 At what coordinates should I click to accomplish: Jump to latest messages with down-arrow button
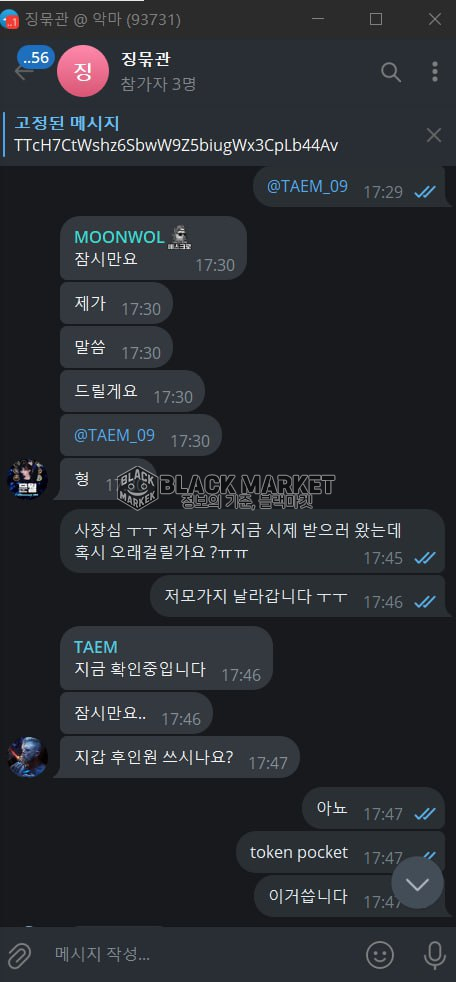(417, 883)
